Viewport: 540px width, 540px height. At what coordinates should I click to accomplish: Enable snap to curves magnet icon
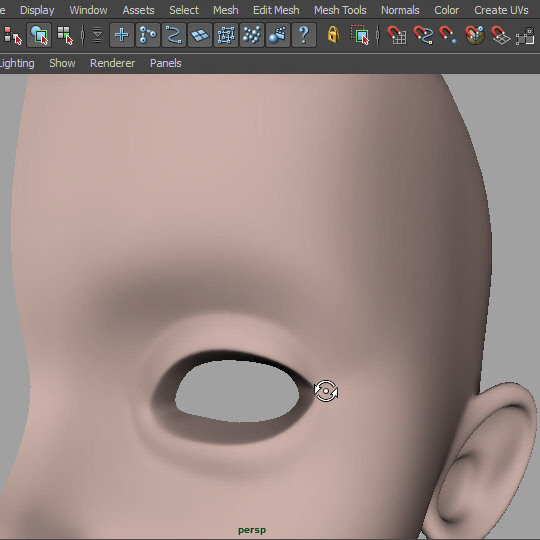(423, 35)
